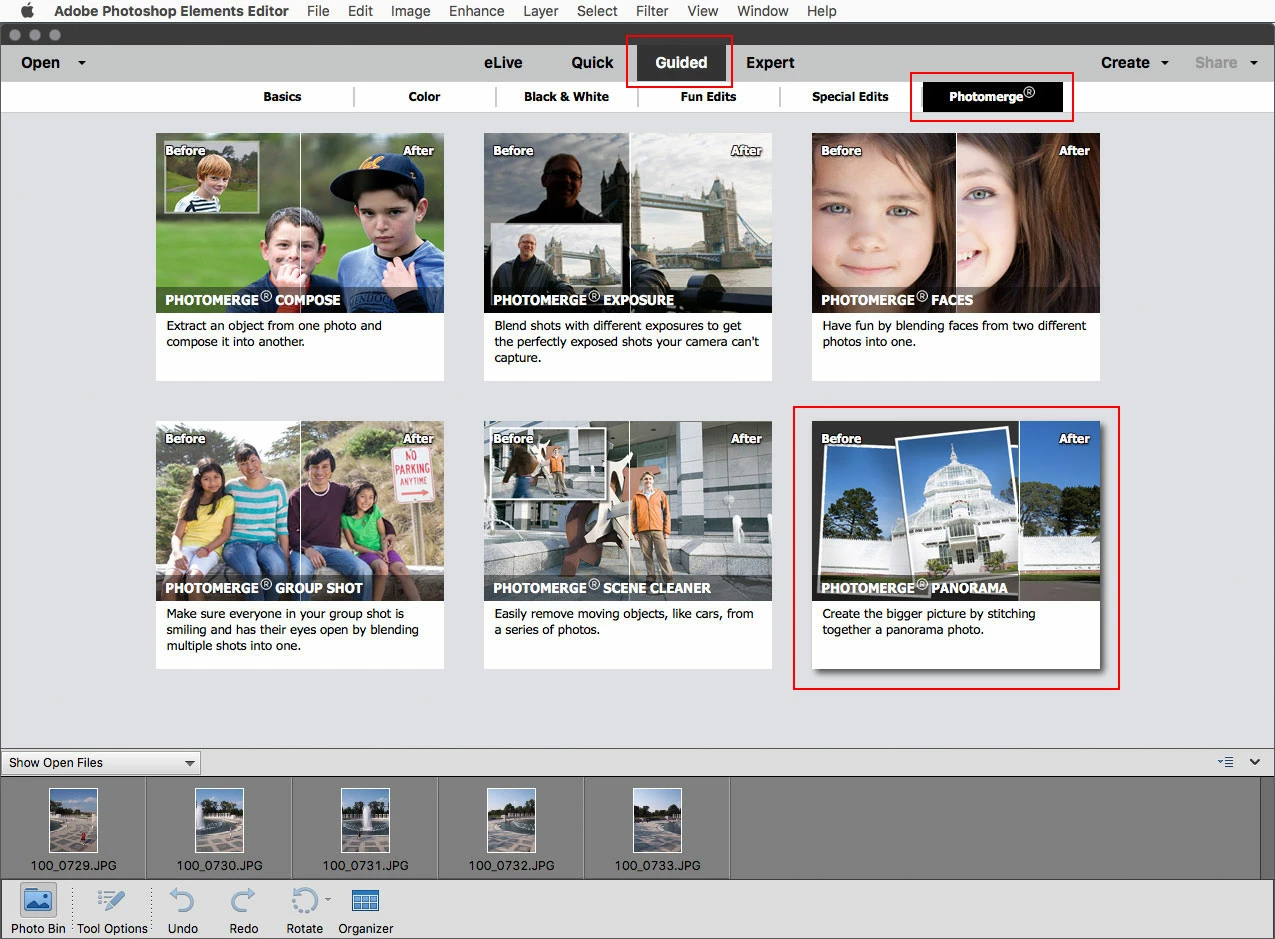Open the Select menu
This screenshot has width=1275, height=939.
(597, 11)
